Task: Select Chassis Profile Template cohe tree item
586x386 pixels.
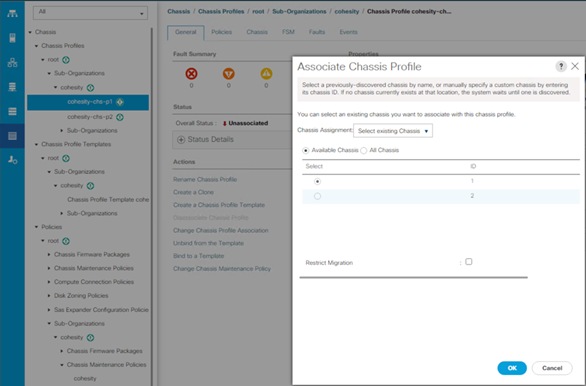Action: 108,200
